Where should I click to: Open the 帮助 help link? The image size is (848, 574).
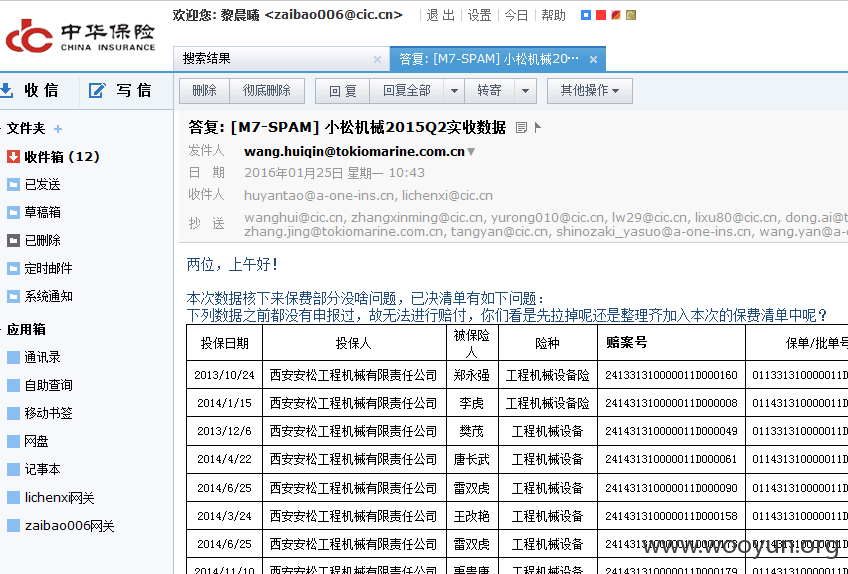(553, 15)
